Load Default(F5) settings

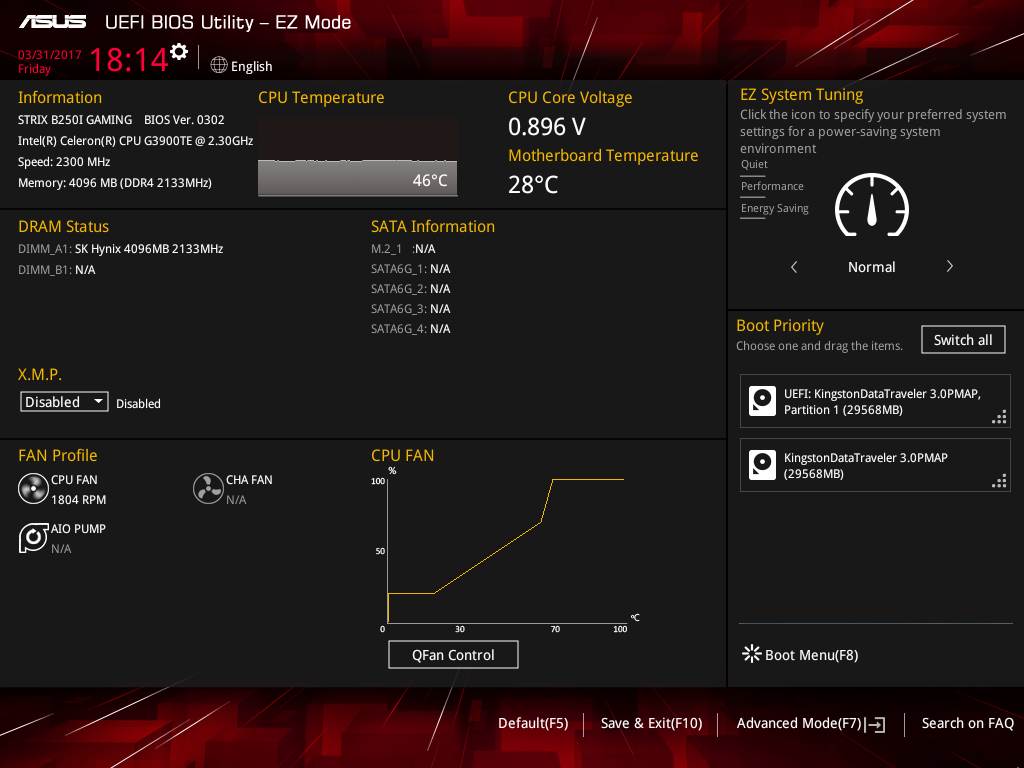coord(533,724)
